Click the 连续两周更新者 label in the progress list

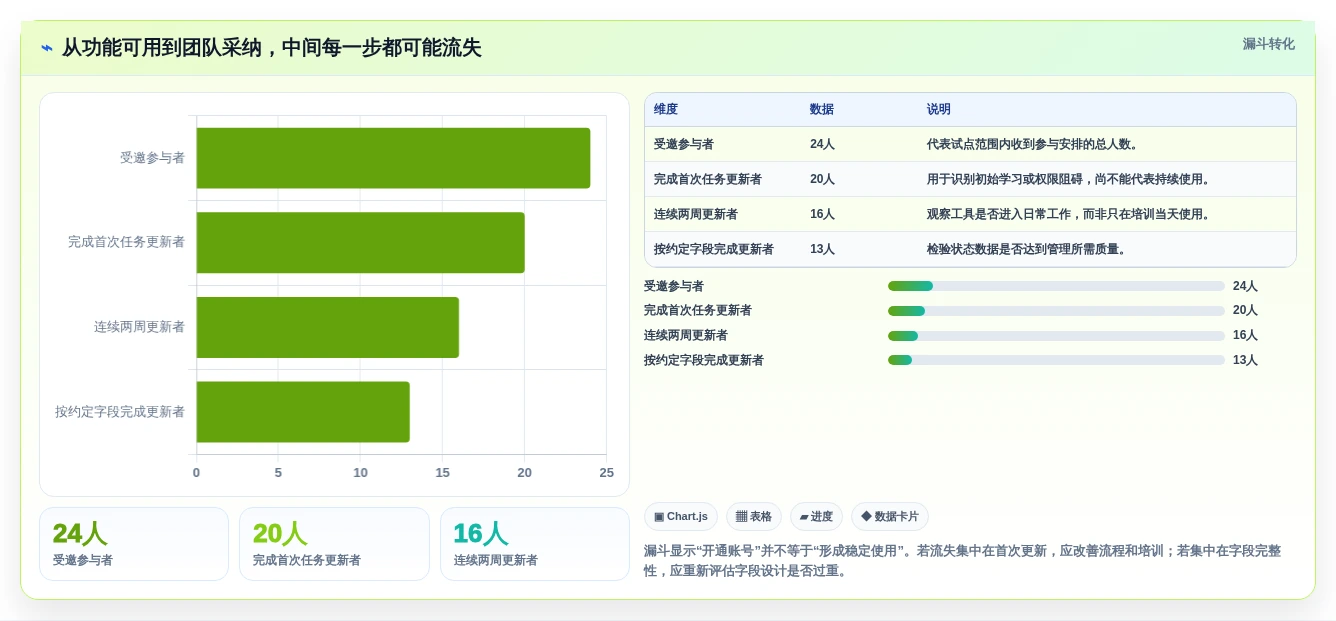tap(686, 336)
